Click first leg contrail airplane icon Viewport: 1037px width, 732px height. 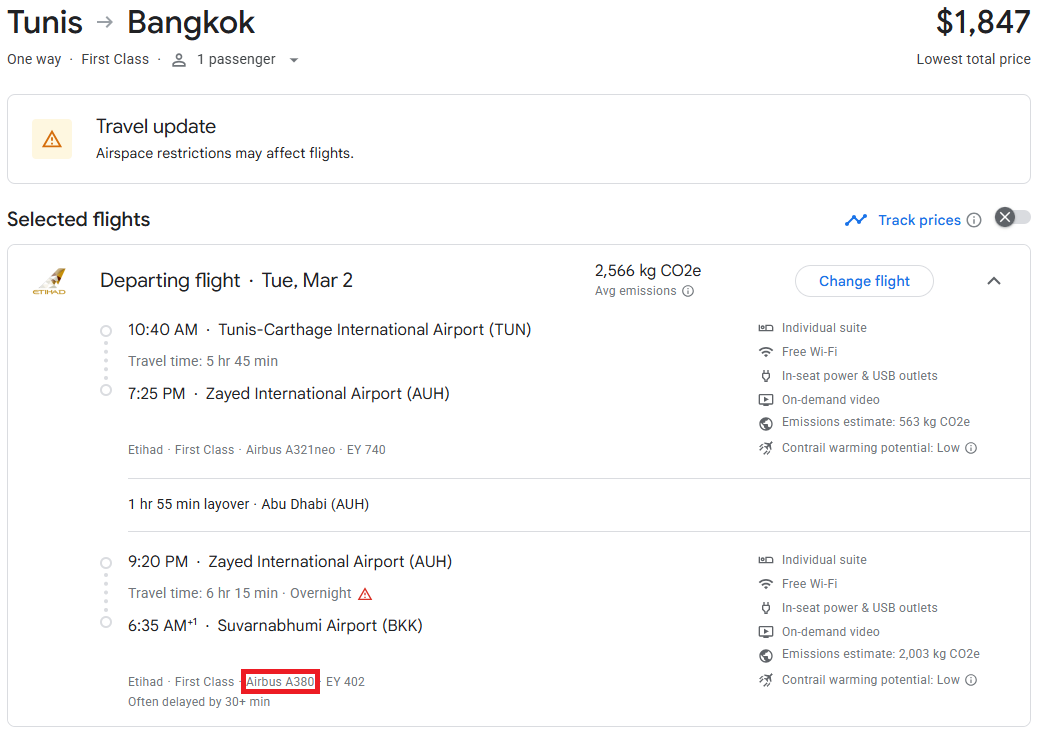pyautogui.click(x=765, y=448)
